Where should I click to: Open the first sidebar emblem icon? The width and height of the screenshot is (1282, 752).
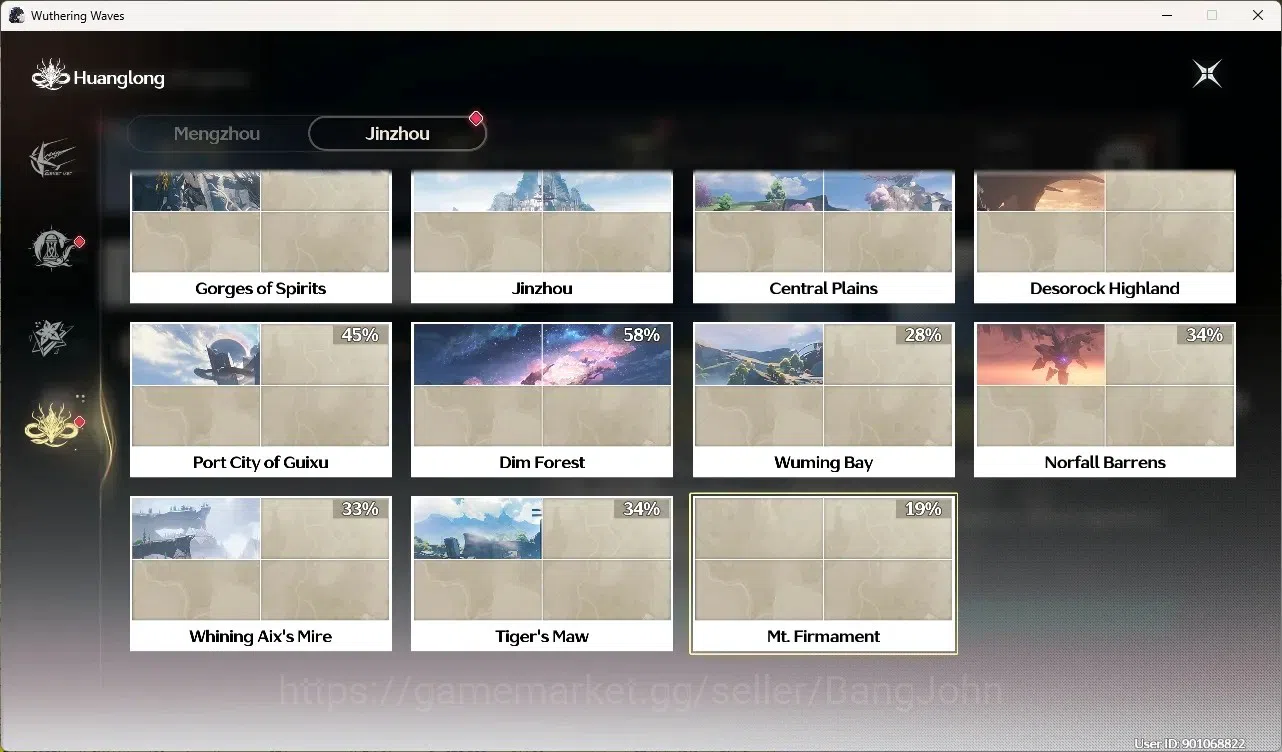[x=53, y=160]
